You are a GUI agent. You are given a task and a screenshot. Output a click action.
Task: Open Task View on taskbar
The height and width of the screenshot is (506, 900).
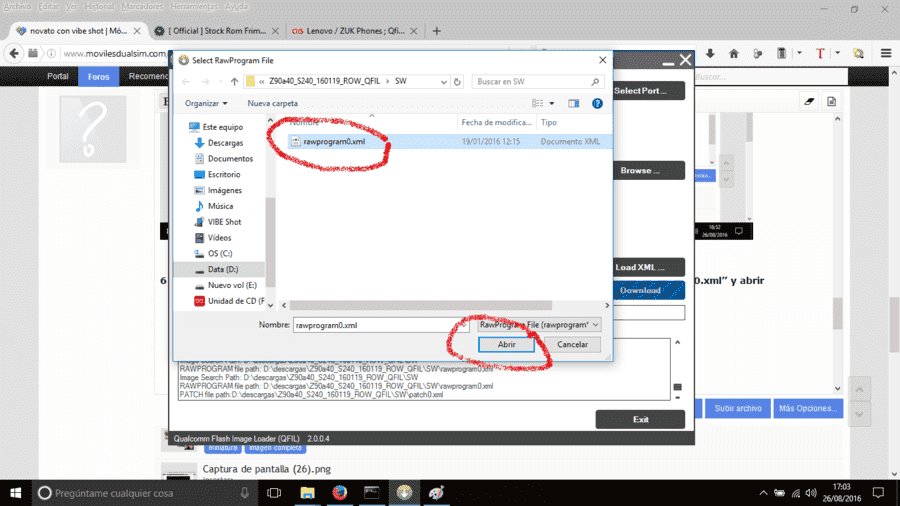(274, 493)
